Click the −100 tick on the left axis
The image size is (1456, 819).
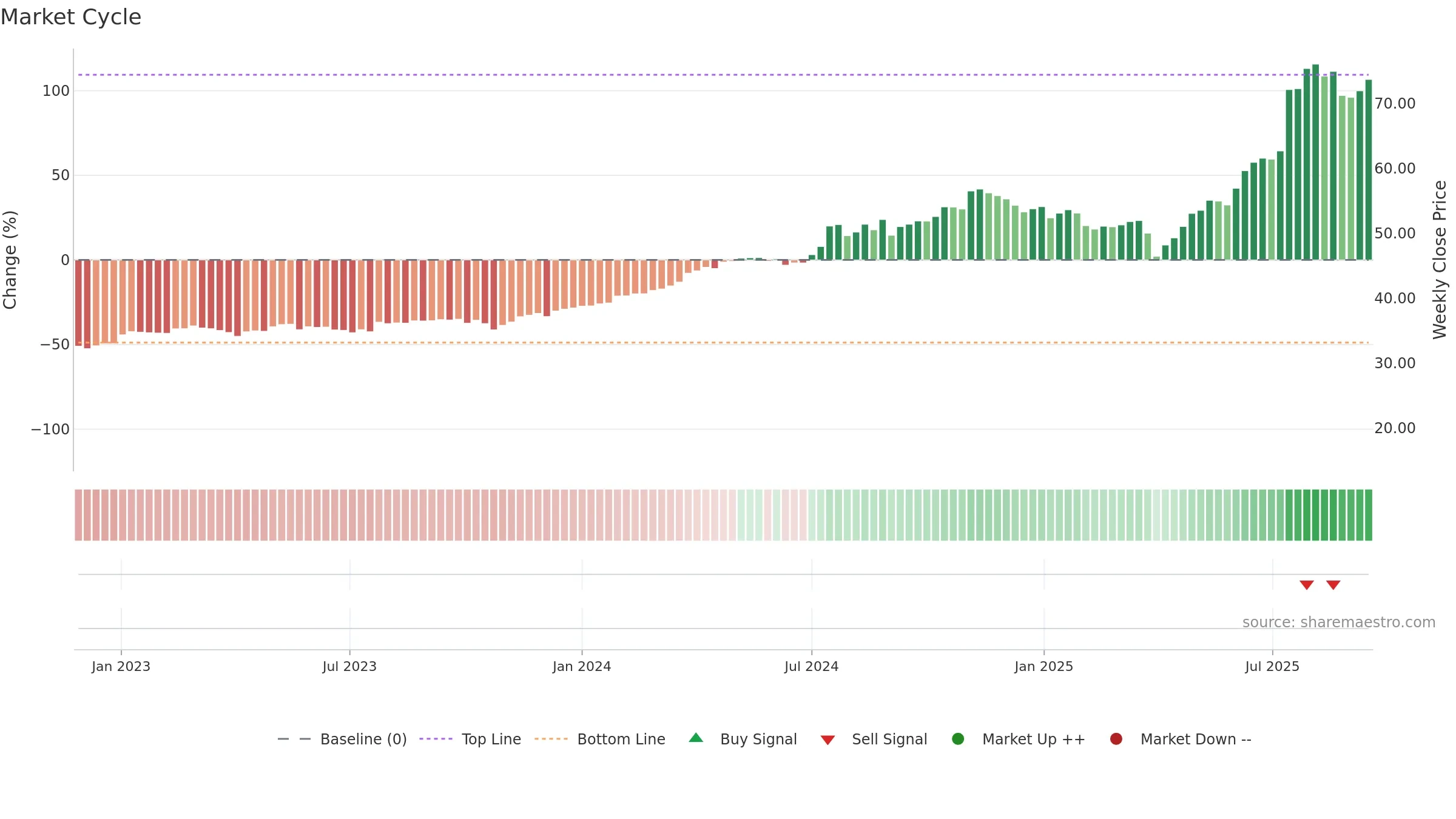[50, 430]
